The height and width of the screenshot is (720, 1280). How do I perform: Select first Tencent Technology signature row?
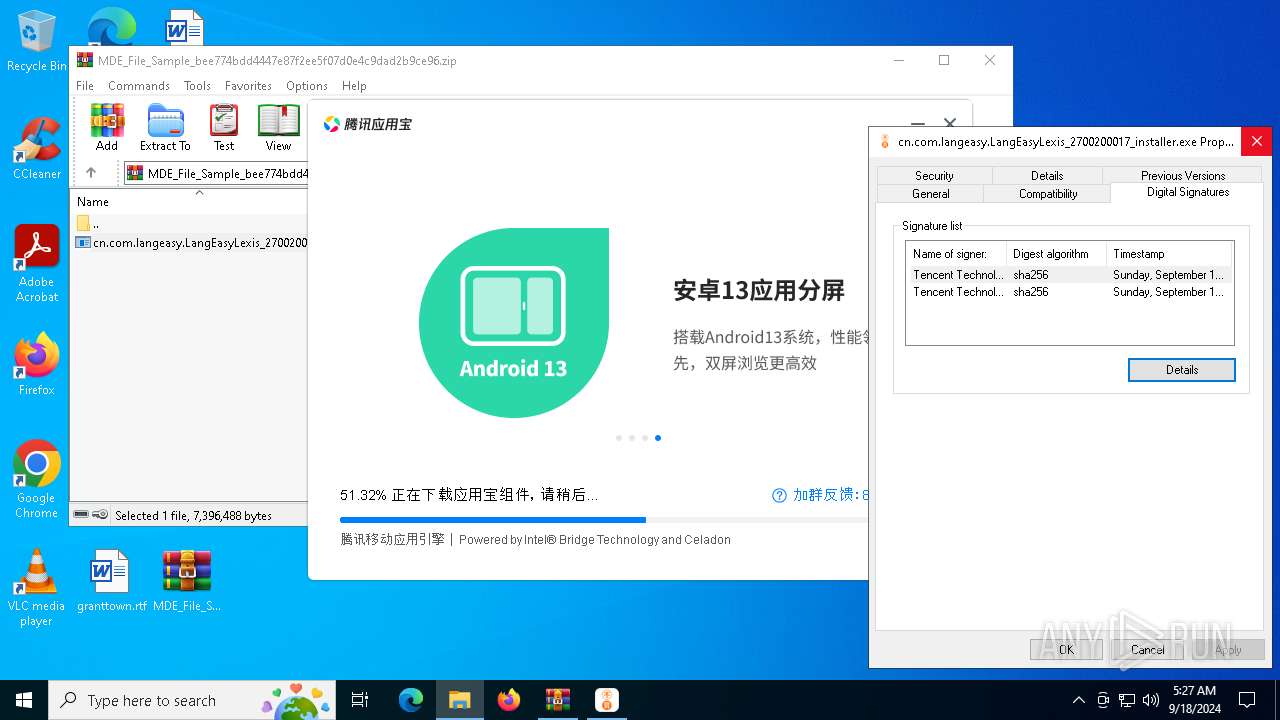pos(1069,274)
